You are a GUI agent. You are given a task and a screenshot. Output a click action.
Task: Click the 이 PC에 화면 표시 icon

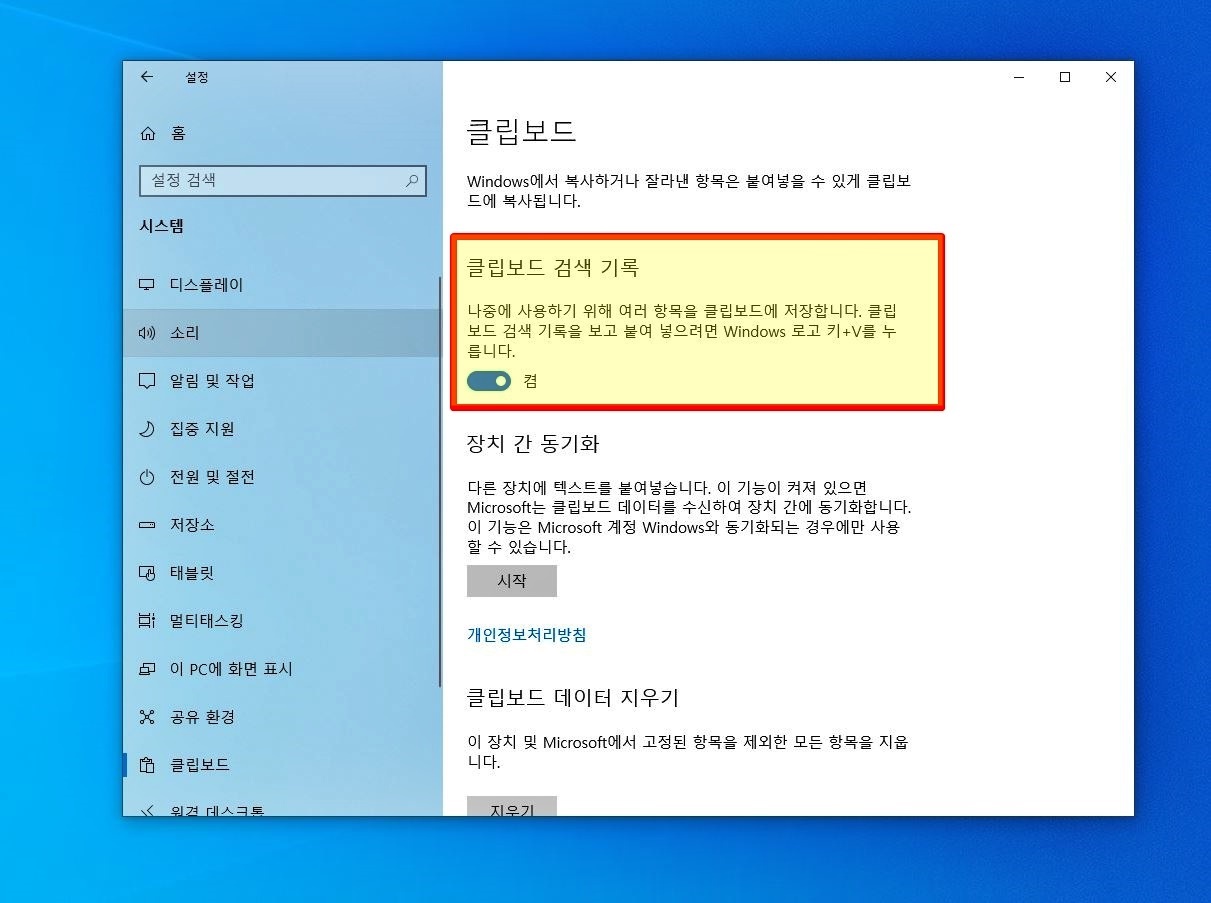147,669
